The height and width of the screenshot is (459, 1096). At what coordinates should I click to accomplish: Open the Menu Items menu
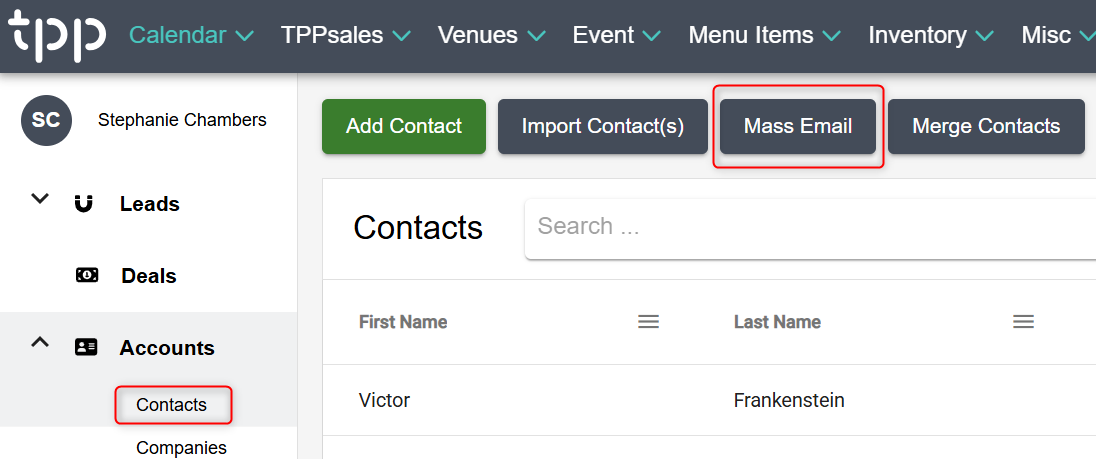(x=764, y=36)
